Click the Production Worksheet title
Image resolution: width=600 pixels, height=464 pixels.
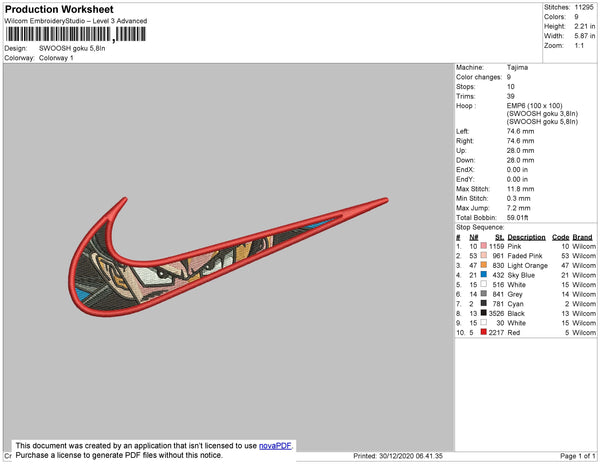coord(59,9)
